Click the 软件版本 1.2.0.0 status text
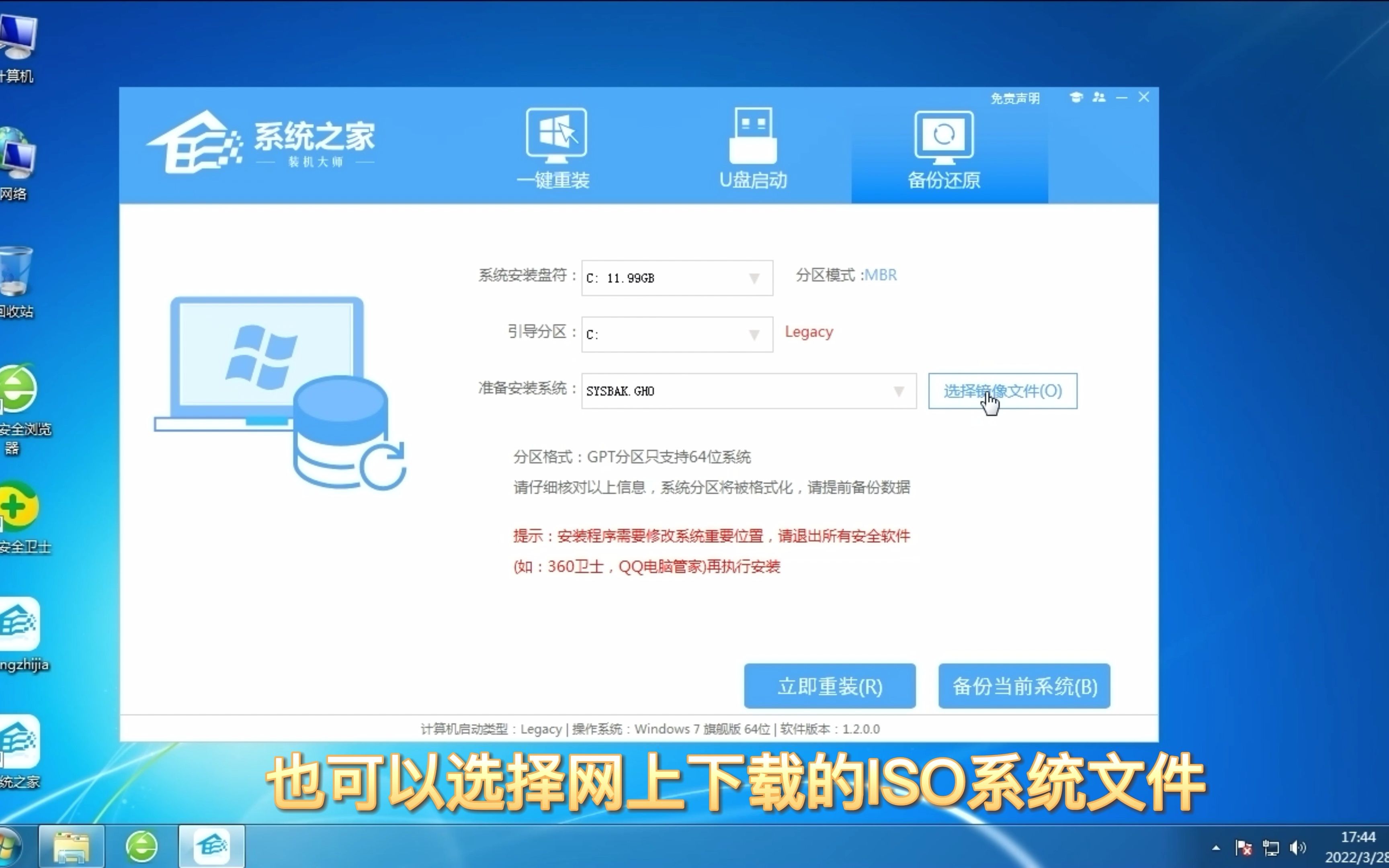Viewport: 1389px width, 868px height. click(830, 729)
